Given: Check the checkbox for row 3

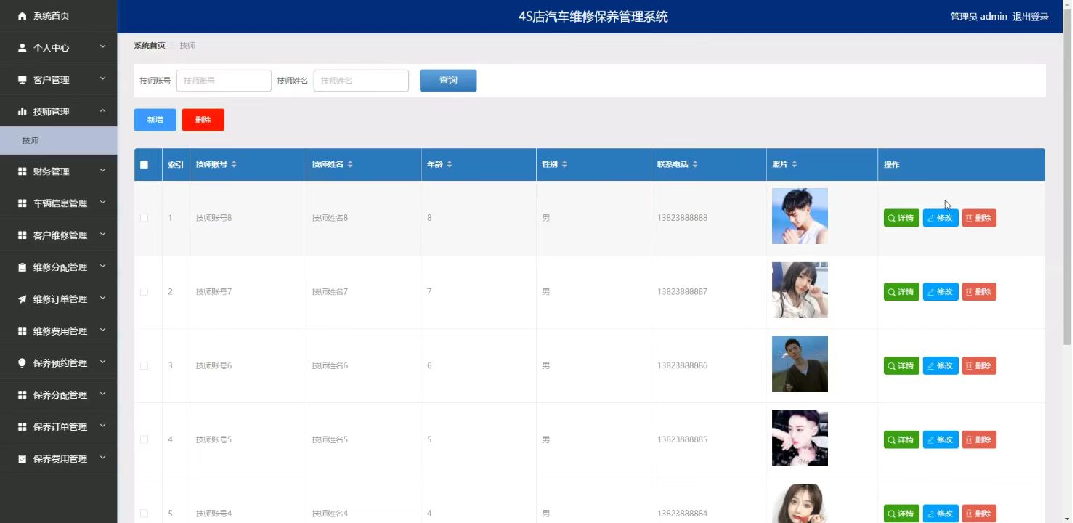Looking at the screenshot, I should 144,366.
